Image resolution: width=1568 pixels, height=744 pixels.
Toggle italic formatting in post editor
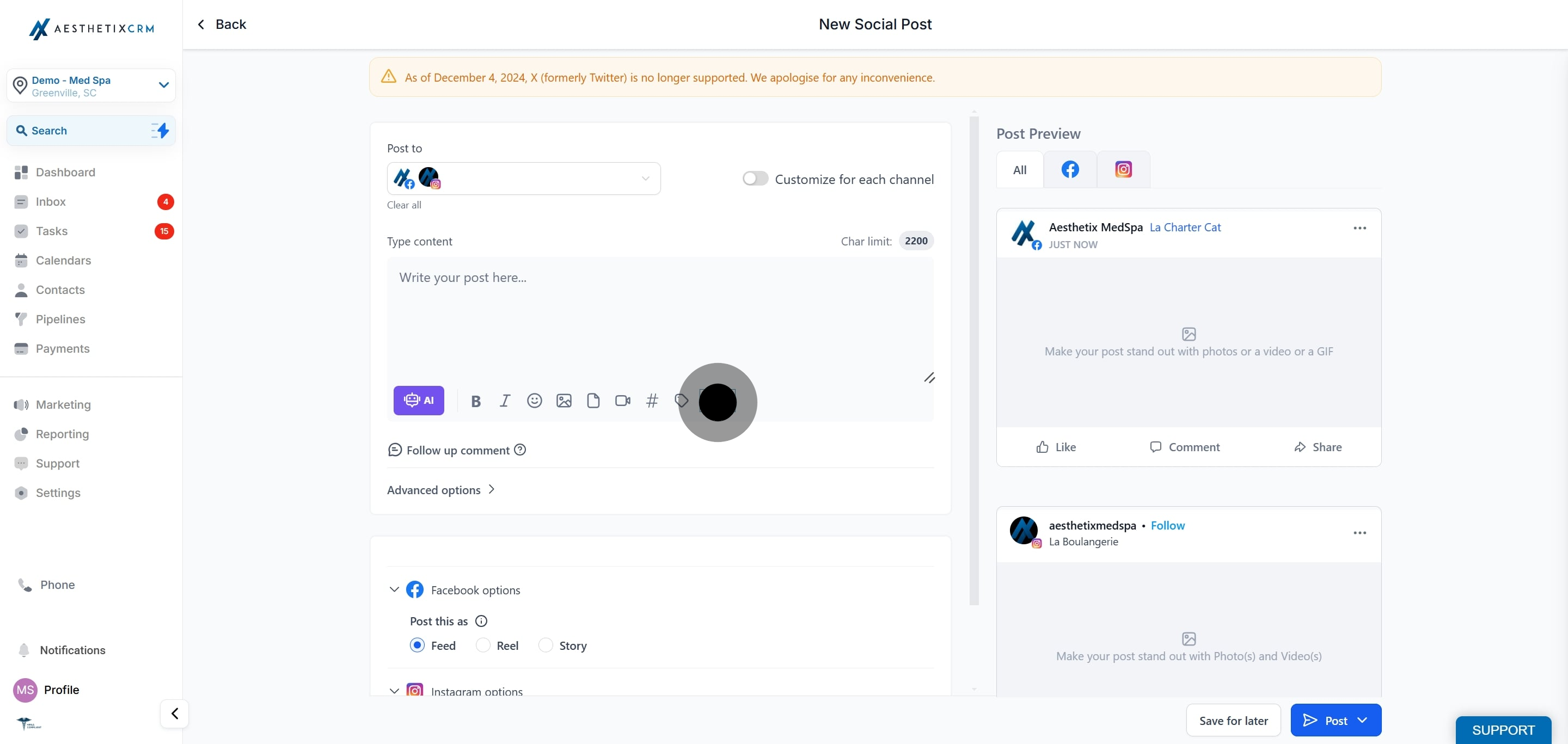505,401
